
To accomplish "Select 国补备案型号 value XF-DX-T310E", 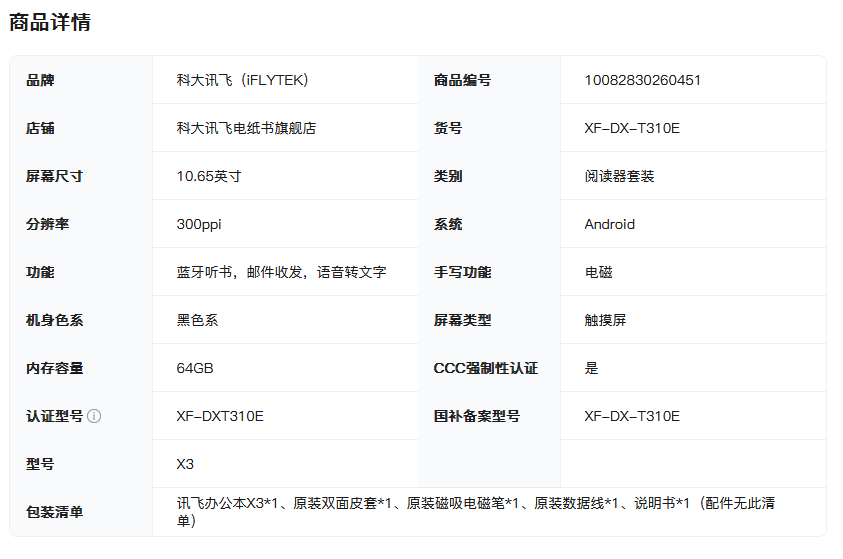I will pos(632,416).
